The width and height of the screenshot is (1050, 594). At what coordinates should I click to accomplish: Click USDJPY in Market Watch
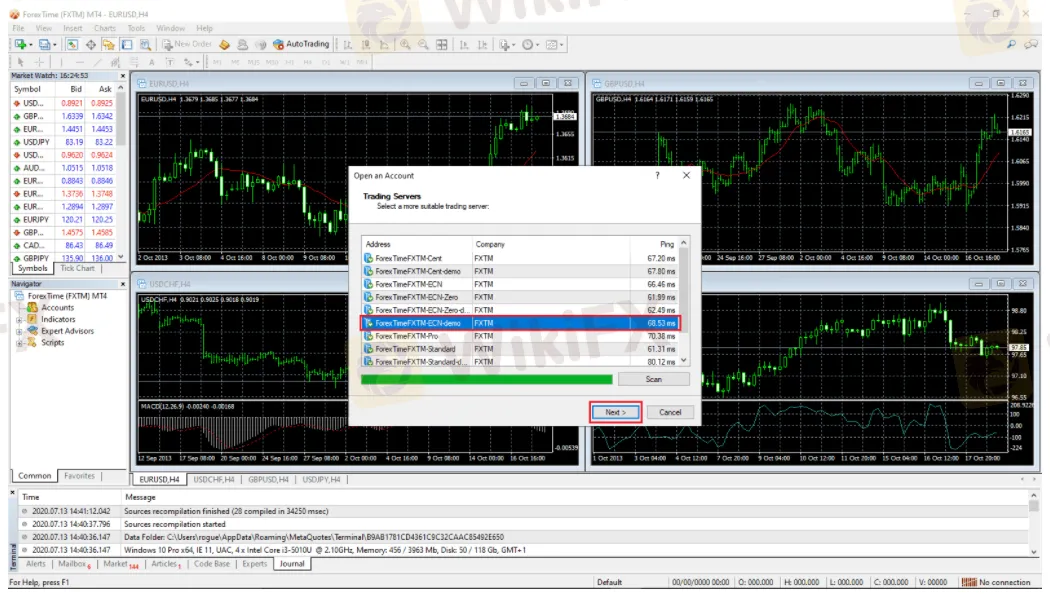click(37, 142)
